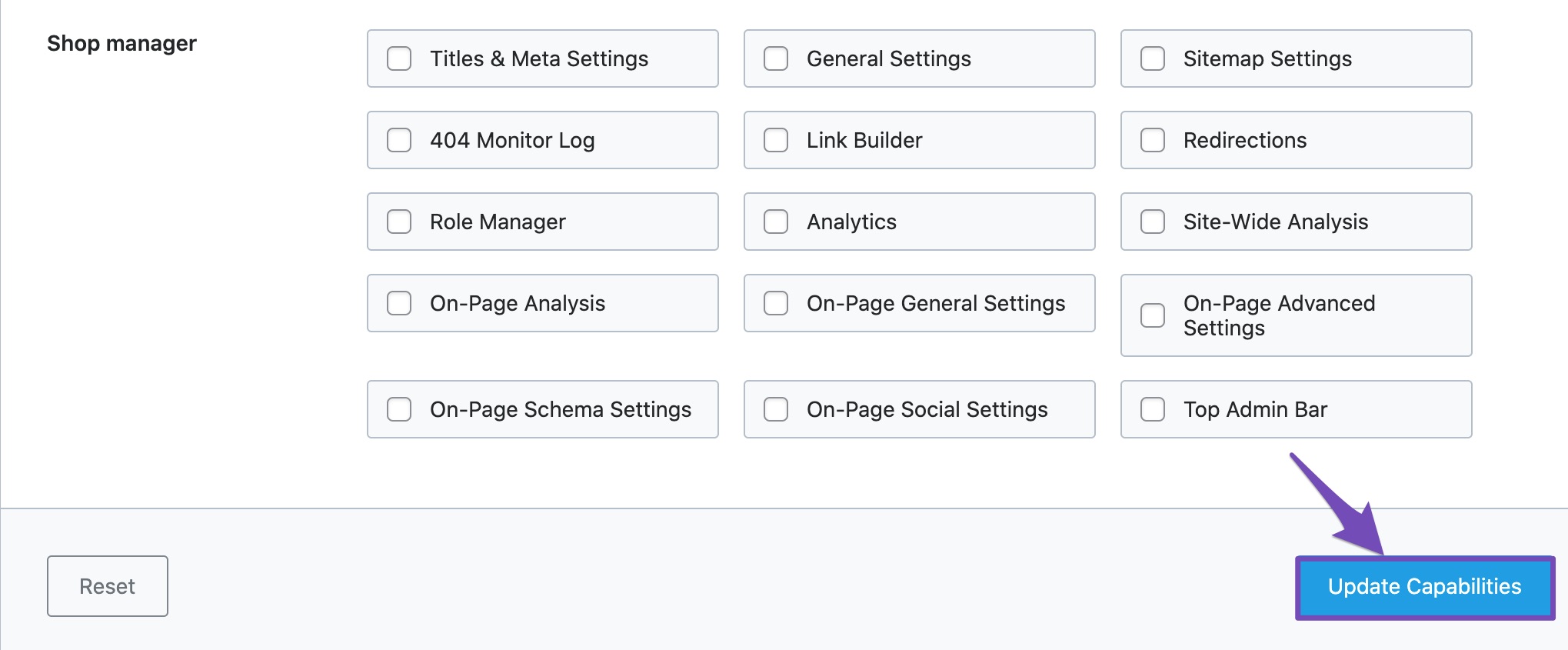This screenshot has height=650, width=1568.
Task: Check the Redirections capability box
Action: click(1153, 140)
